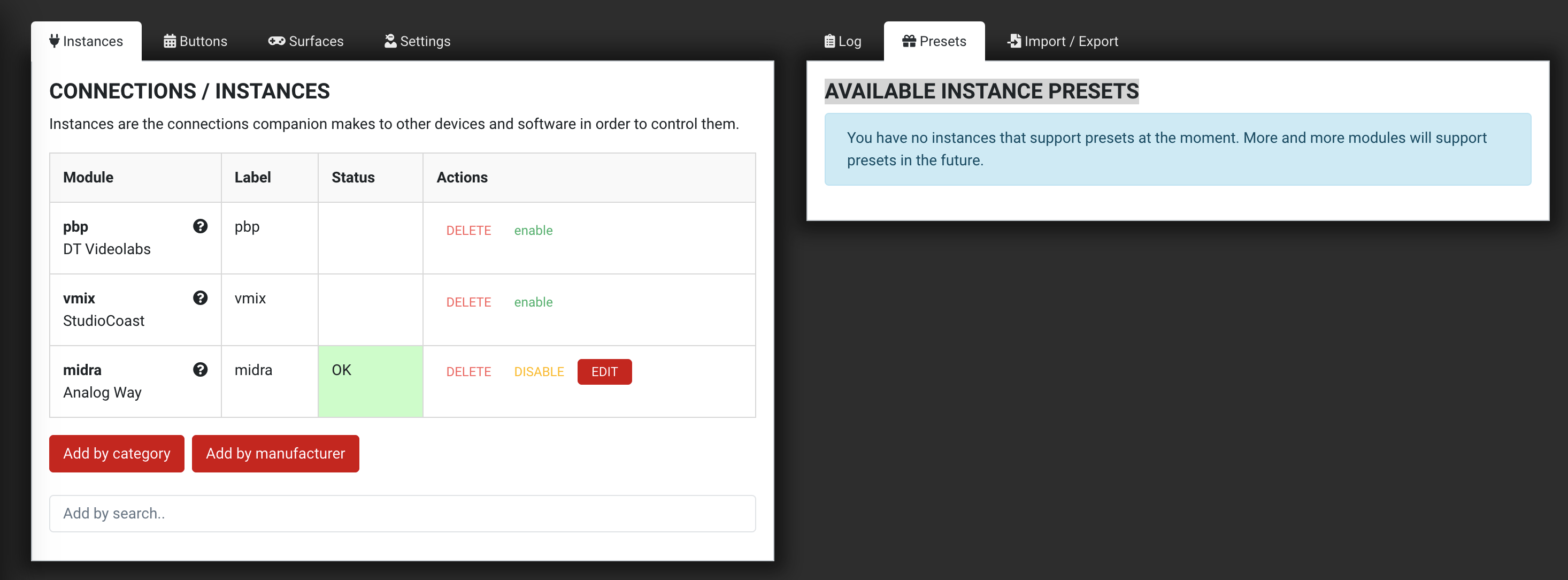Show the Log tab

[843, 41]
